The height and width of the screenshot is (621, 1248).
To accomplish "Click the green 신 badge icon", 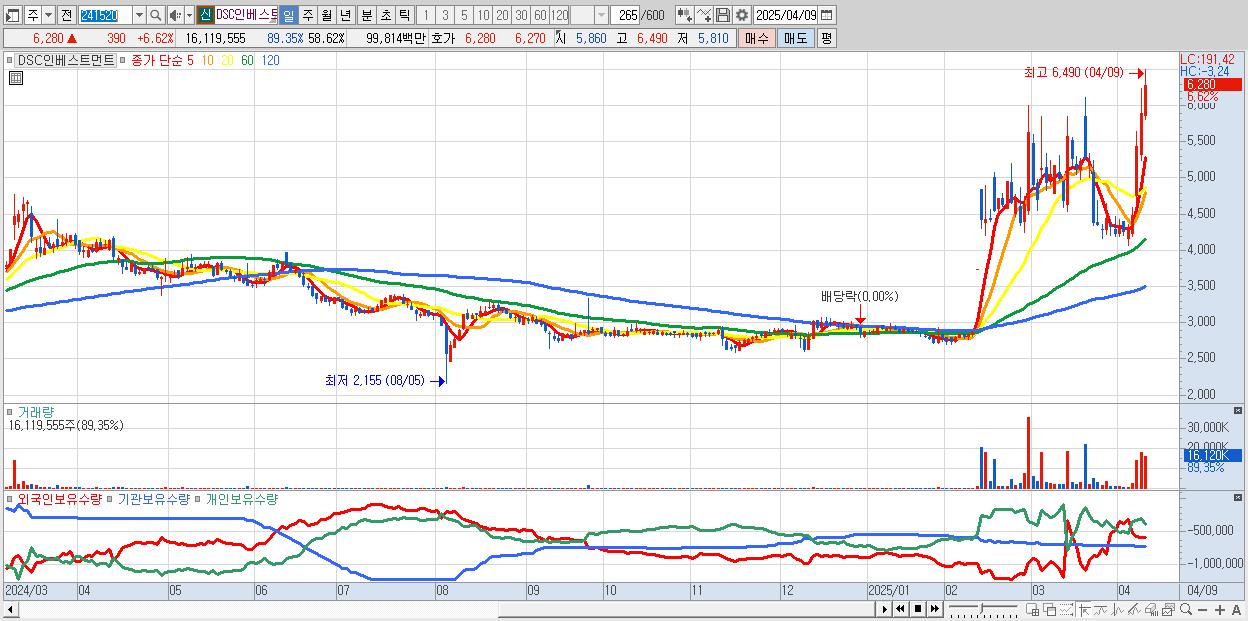I will (205, 15).
